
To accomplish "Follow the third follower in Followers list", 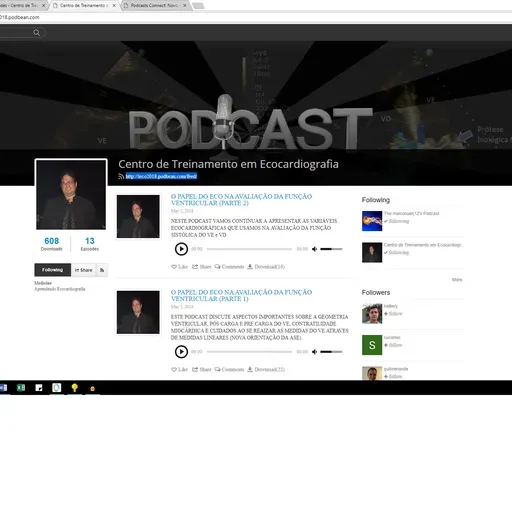I will tap(393, 376).
